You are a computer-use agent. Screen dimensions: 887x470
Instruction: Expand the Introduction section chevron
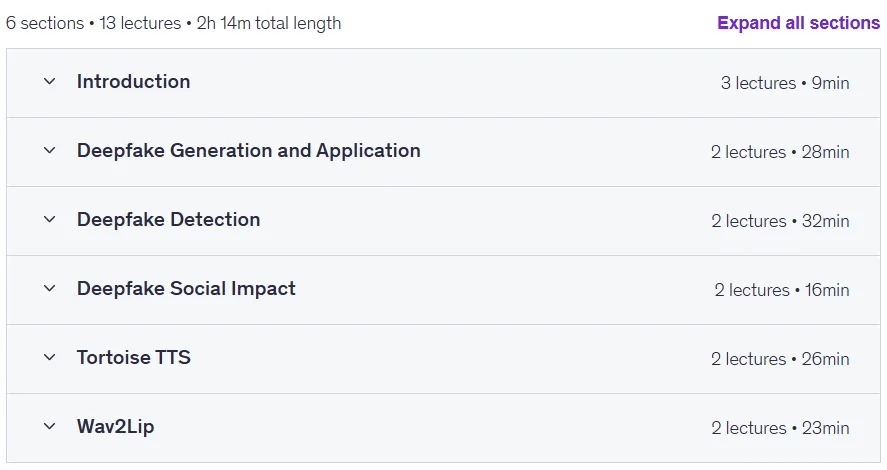(50, 81)
